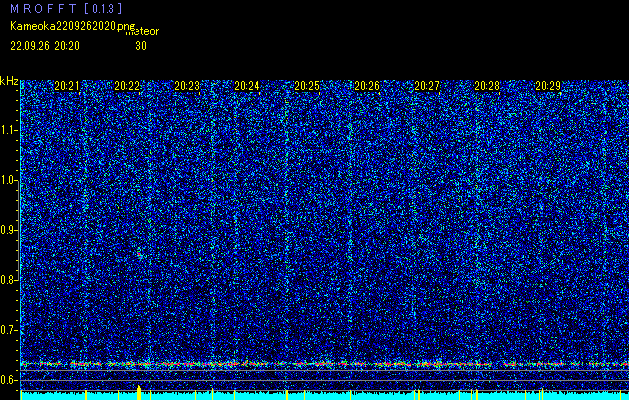Click the 1.1 frequency axis label
The height and width of the screenshot is (400, 629).
pos(8,130)
